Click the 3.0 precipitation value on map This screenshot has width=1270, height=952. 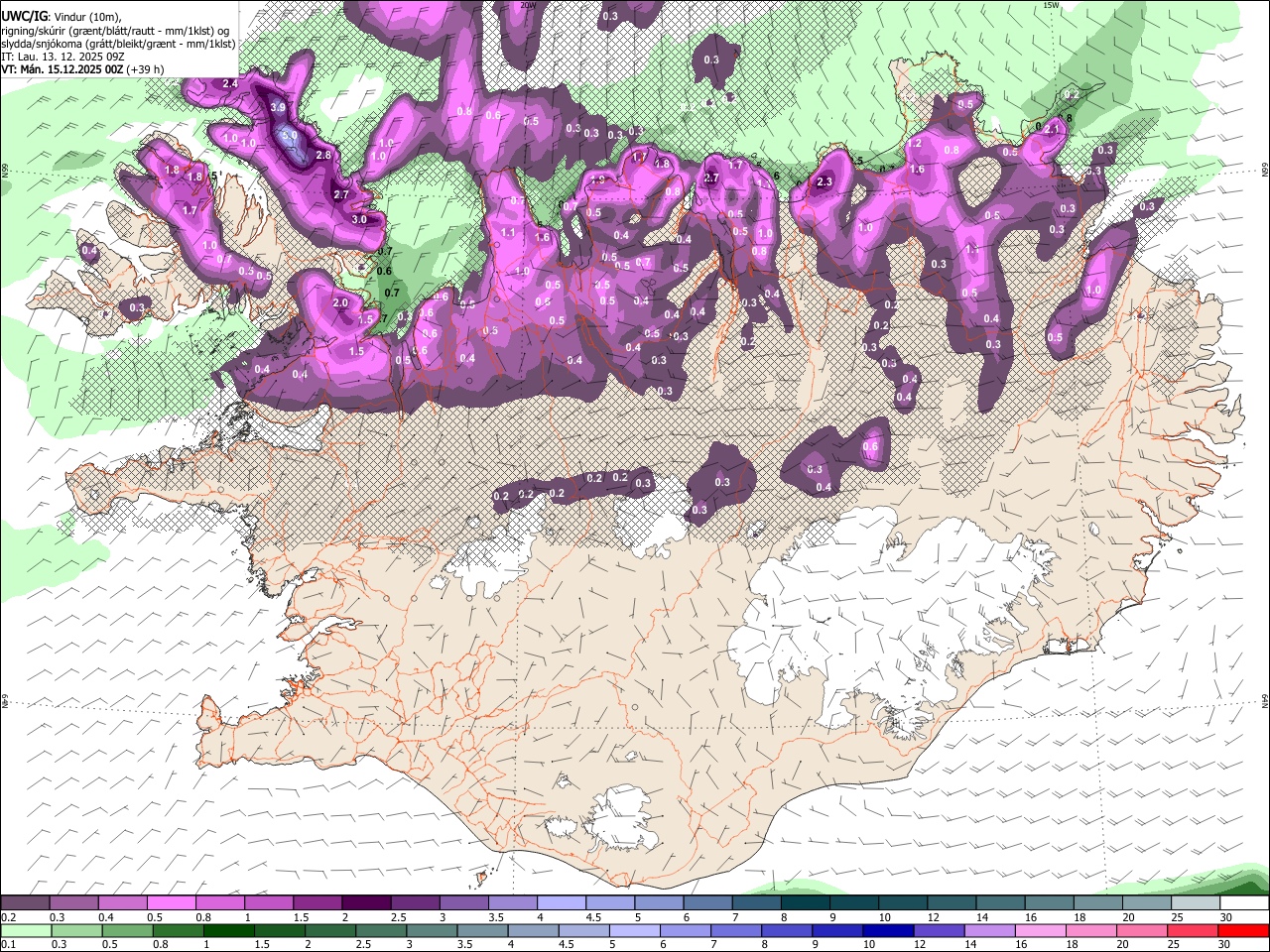(359, 219)
